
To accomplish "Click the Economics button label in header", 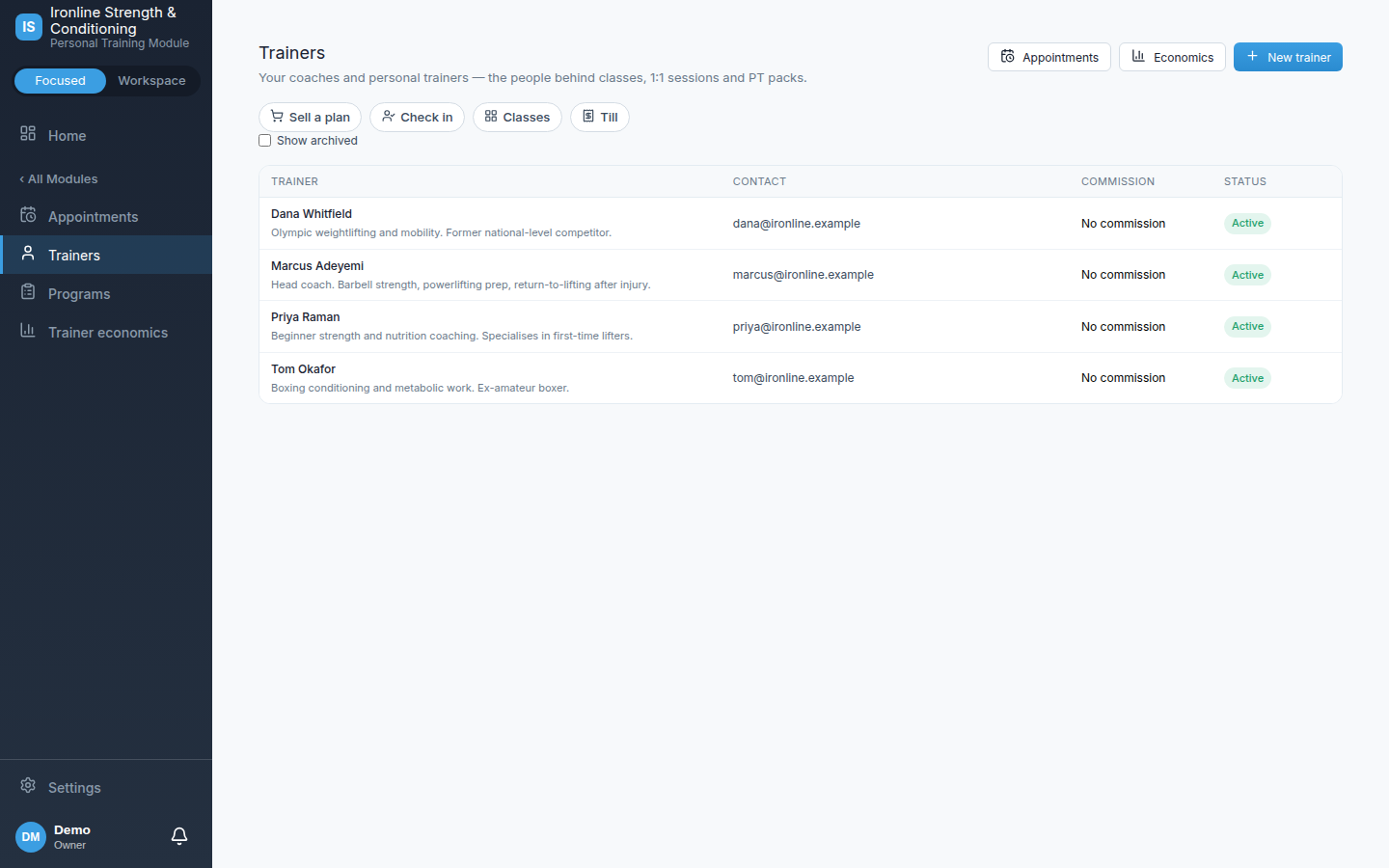I will coord(1184,58).
